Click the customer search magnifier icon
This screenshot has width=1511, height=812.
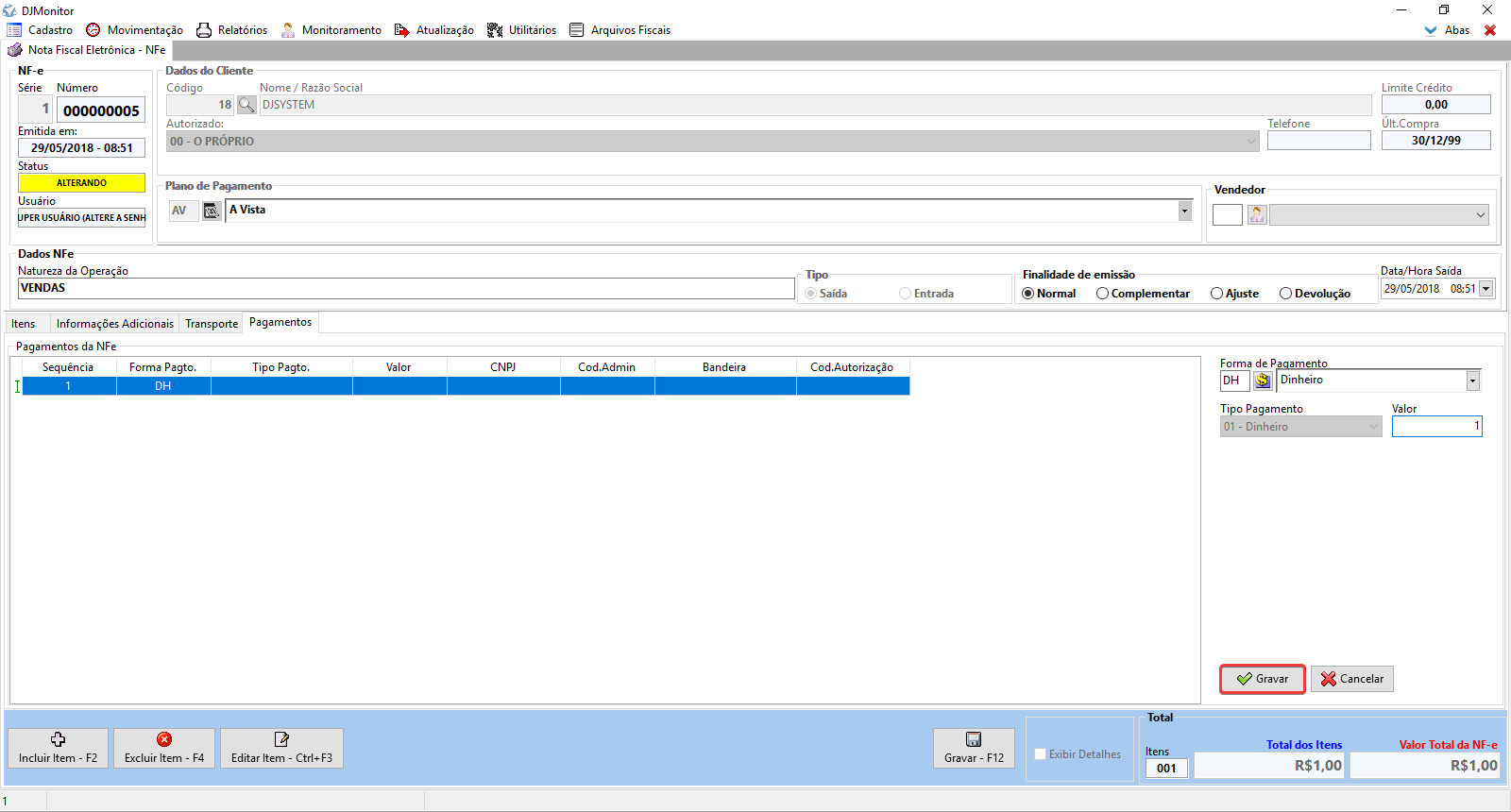246,105
